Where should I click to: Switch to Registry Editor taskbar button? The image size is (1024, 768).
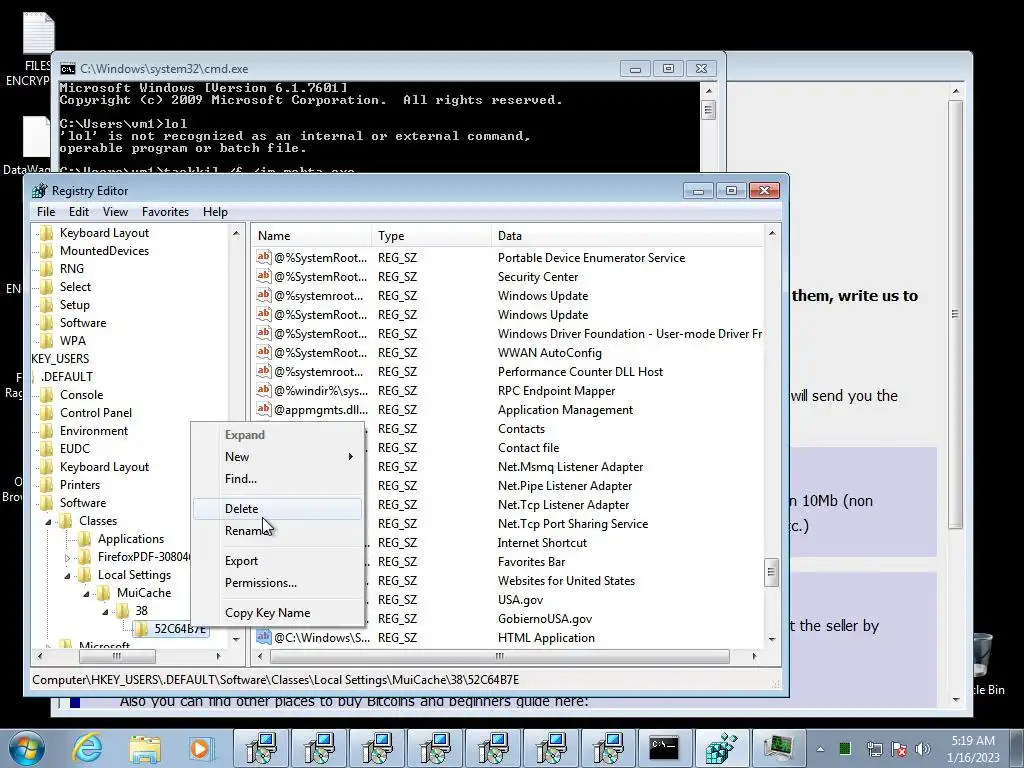(x=721, y=748)
